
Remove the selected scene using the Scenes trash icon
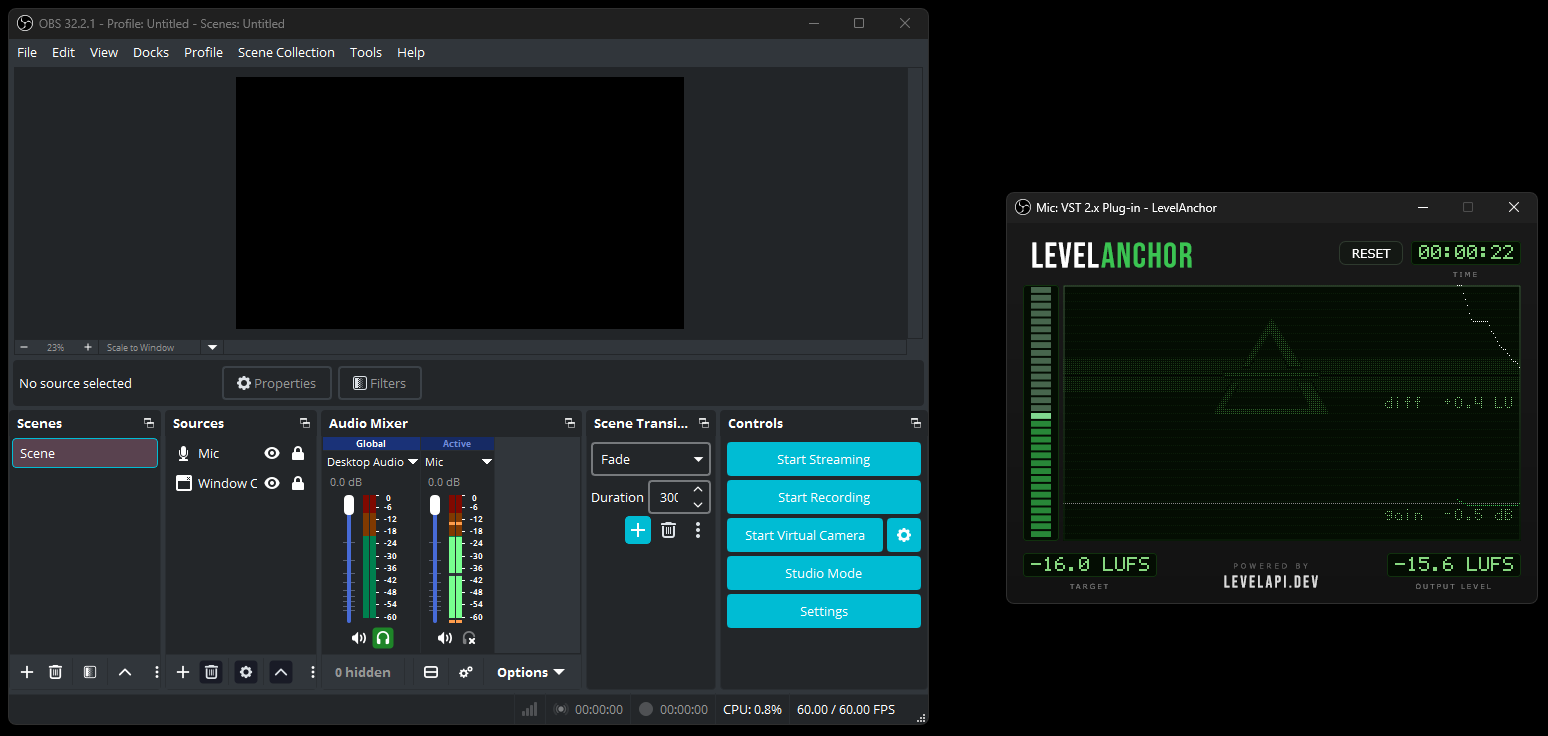(x=56, y=672)
